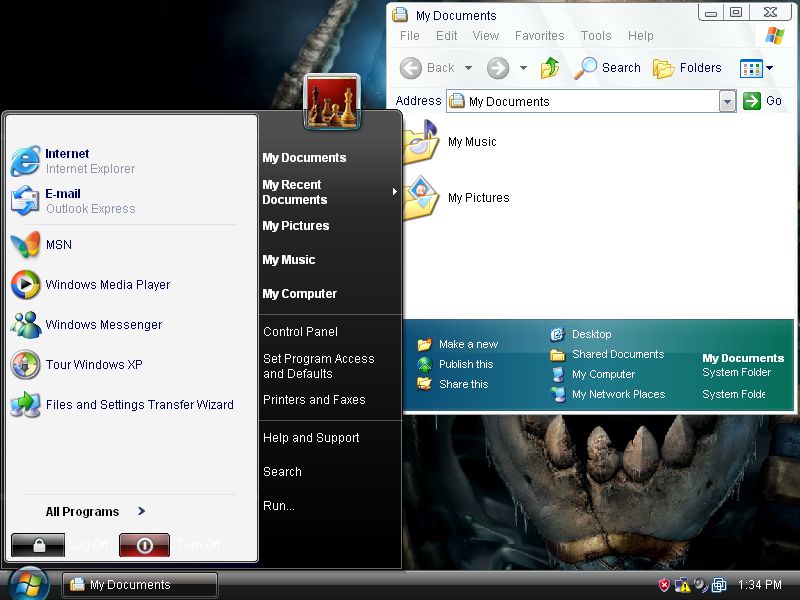Click My Documents taskbar button
Image resolution: width=800 pixels, height=600 pixels.
click(140, 585)
